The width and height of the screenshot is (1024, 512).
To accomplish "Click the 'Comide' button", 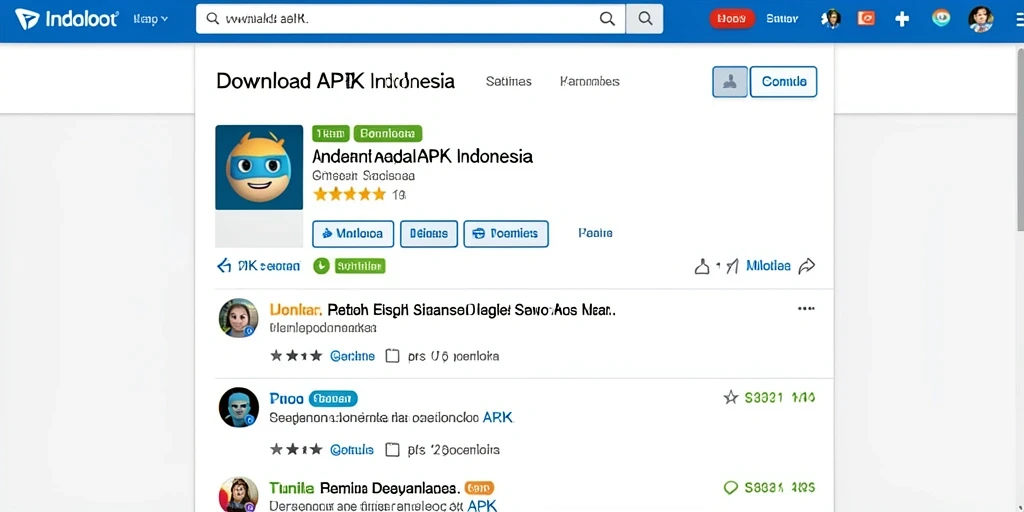I will 784,82.
